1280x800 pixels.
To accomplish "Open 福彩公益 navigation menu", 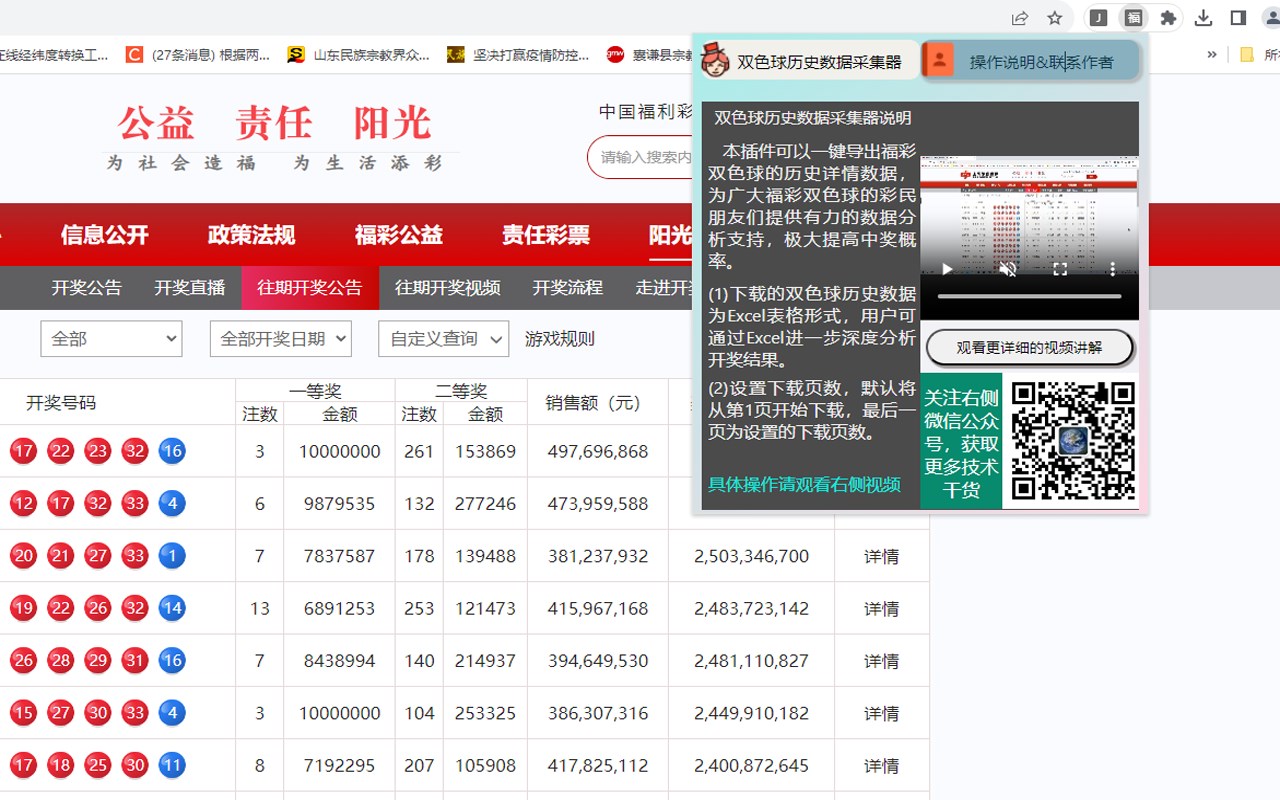I will click(x=398, y=235).
